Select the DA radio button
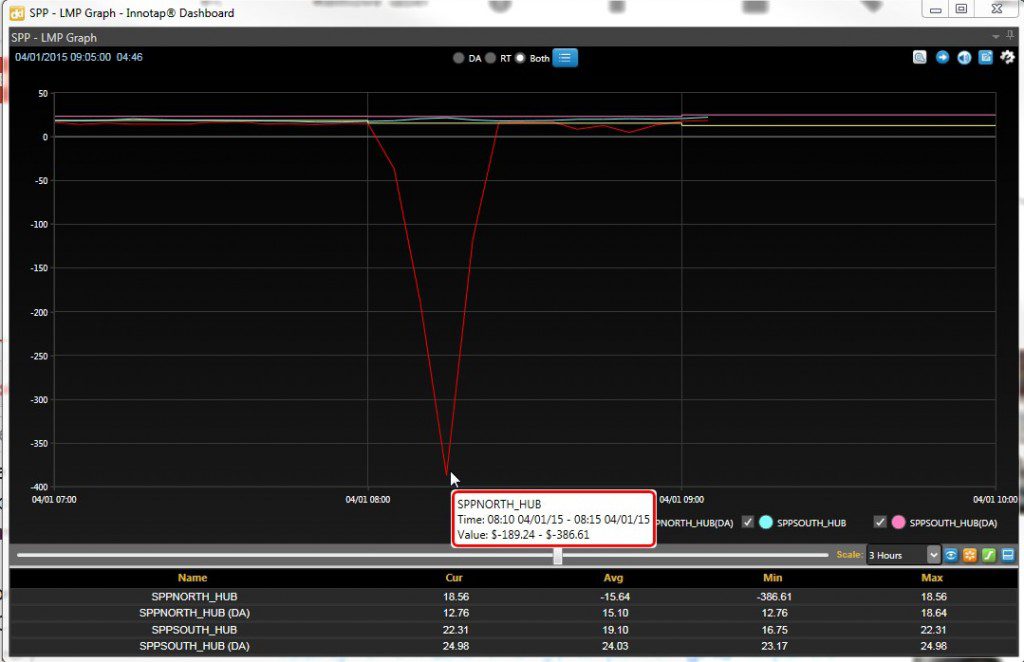Image resolution: width=1024 pixels, height=662 pixels. [458, 58]
